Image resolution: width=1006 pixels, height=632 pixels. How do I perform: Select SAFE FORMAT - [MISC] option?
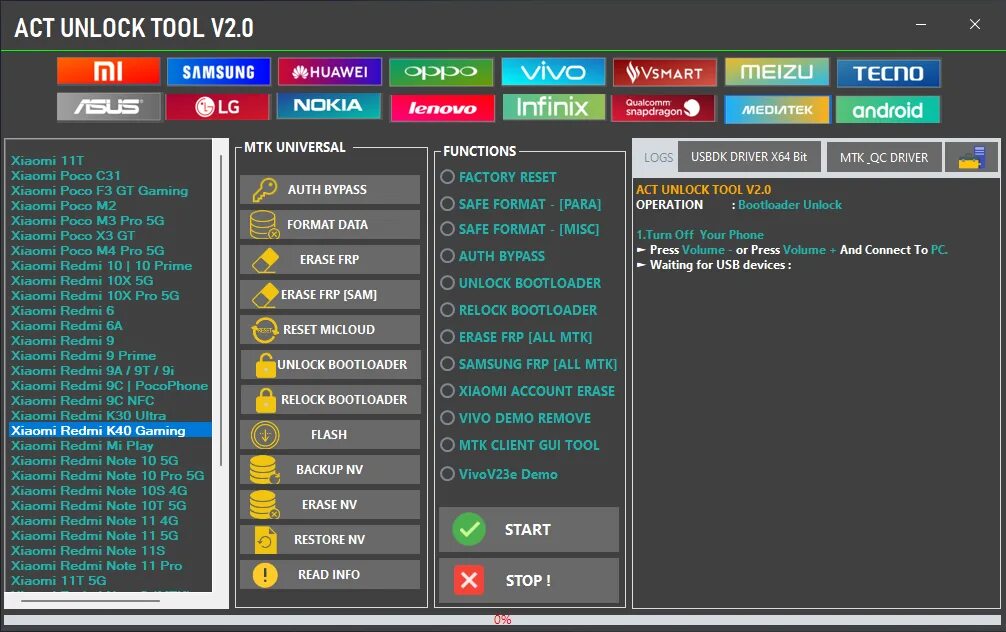(447, 229)
